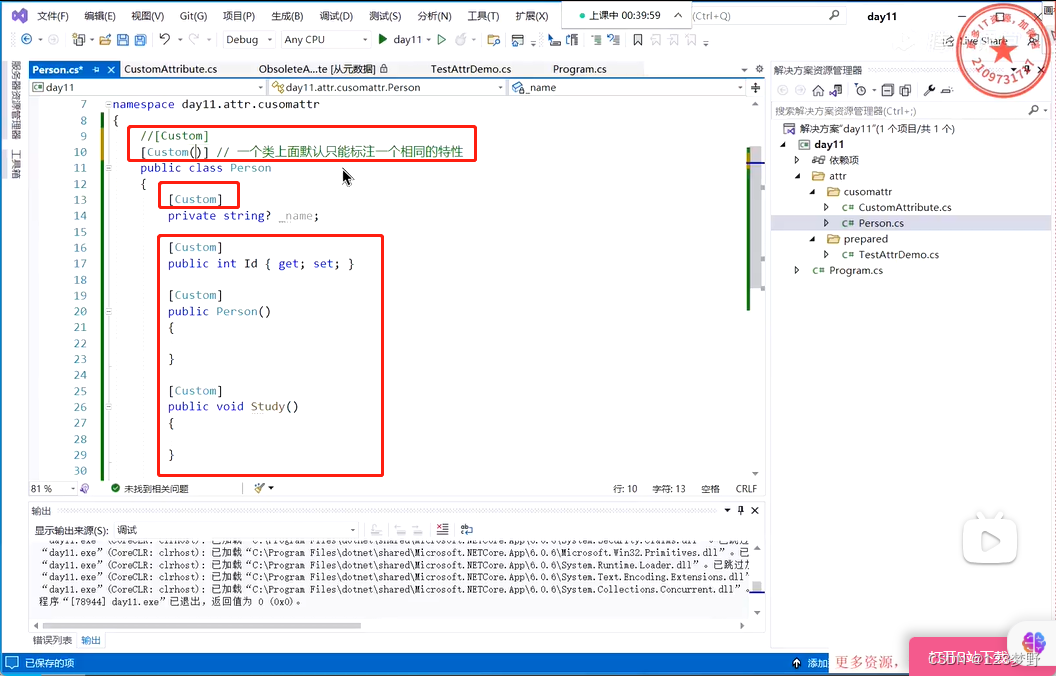Collapse the Person class outline toggle on line 11

tap(108, 168)
